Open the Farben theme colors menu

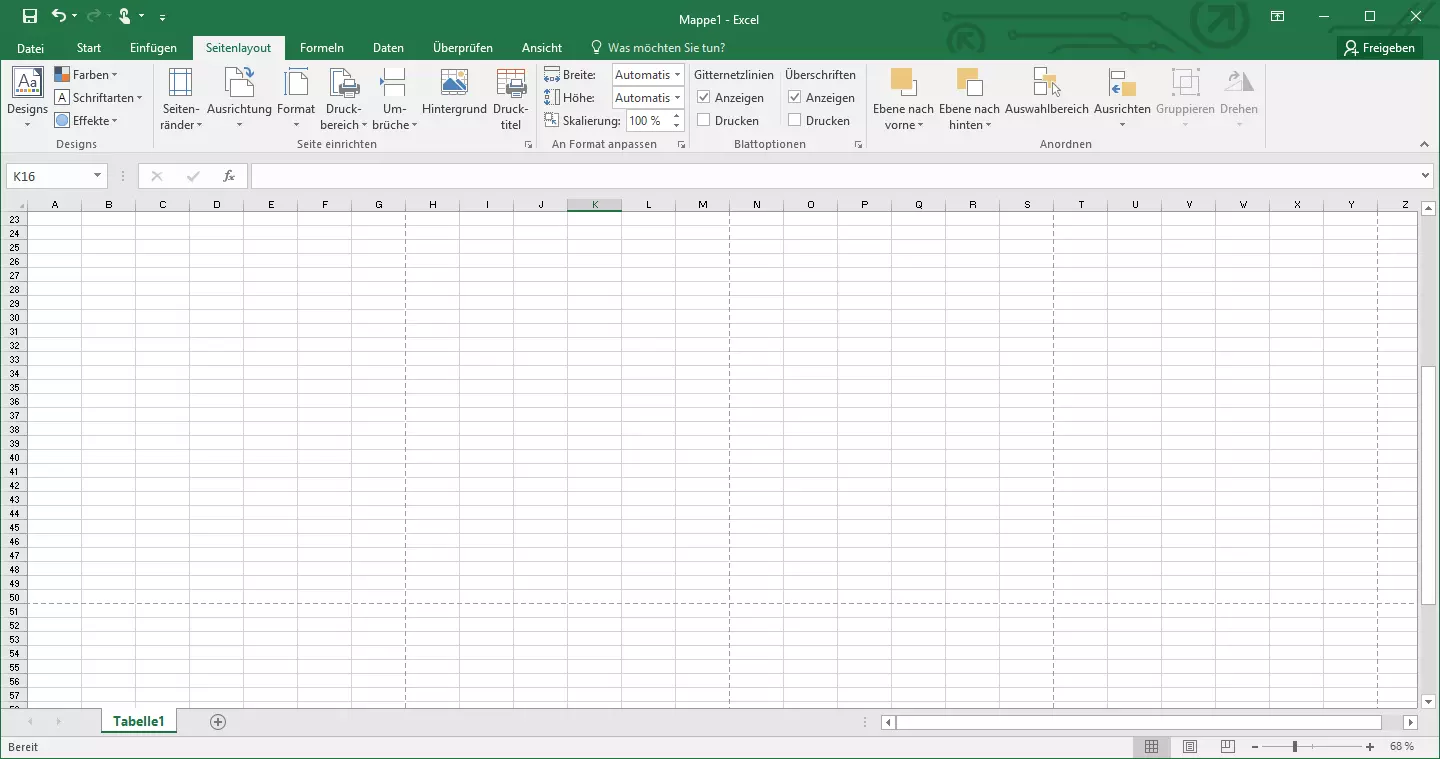[86, 75]
